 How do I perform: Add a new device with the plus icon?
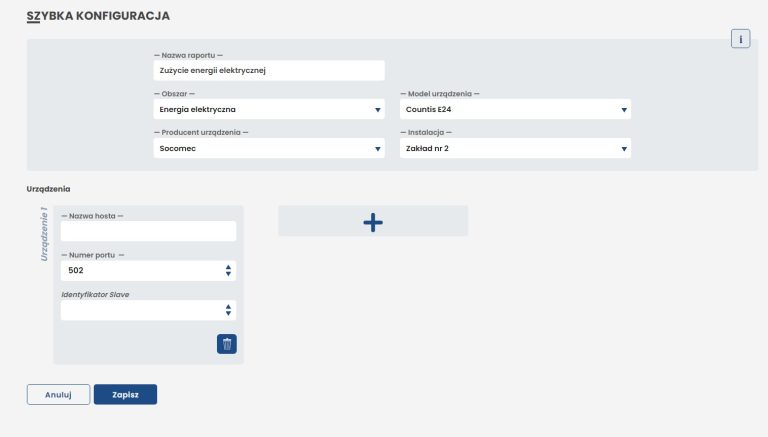(373, 221)
